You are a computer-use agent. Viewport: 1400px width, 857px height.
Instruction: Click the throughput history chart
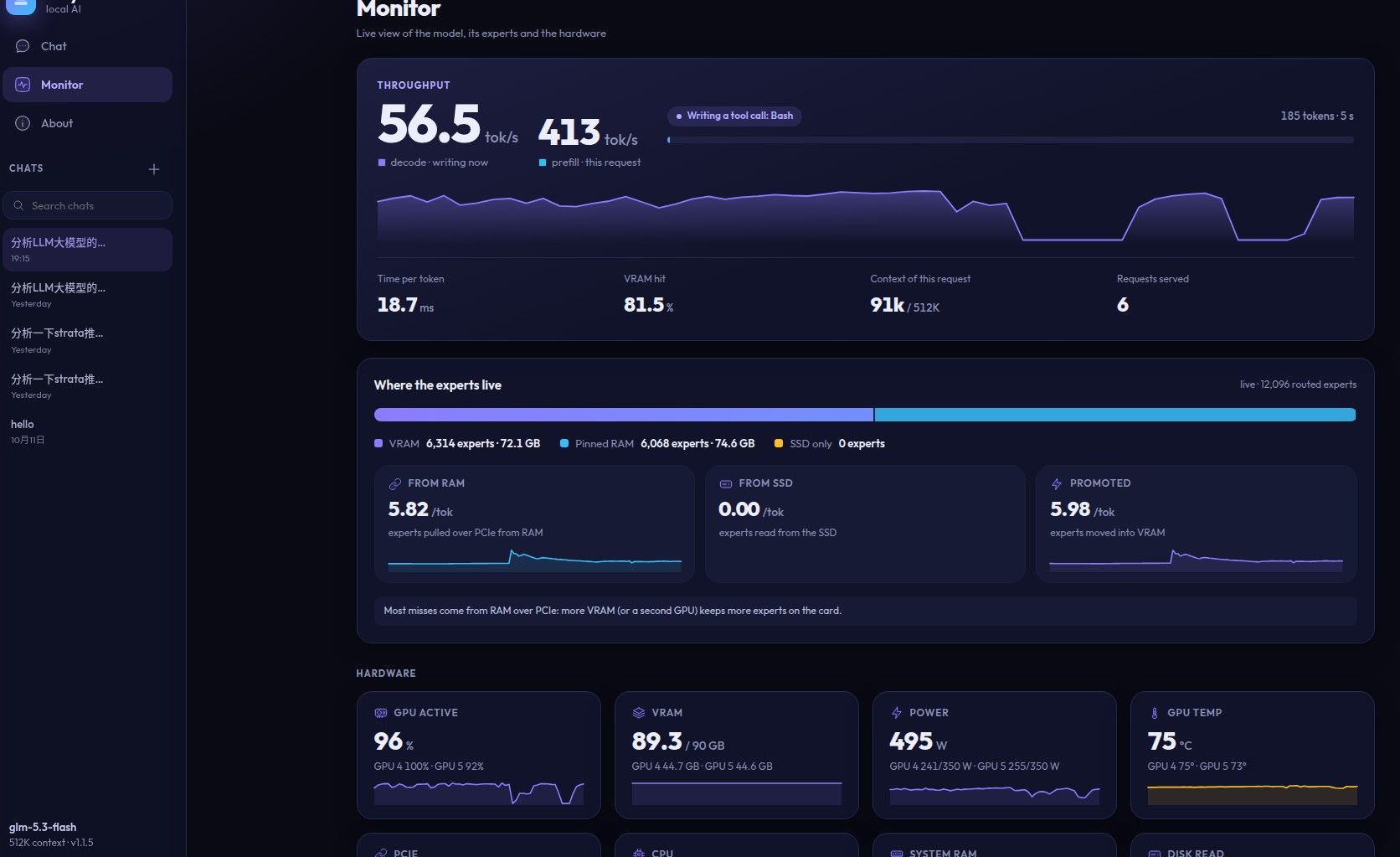[866, 216]
